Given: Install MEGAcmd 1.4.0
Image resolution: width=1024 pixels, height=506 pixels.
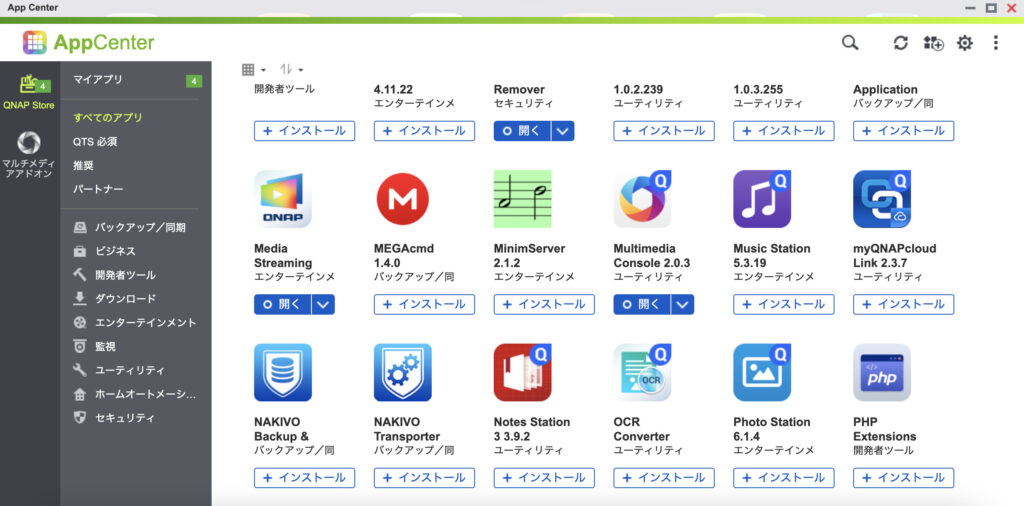Looking at the screenshot, I should (x=424, y=304).
